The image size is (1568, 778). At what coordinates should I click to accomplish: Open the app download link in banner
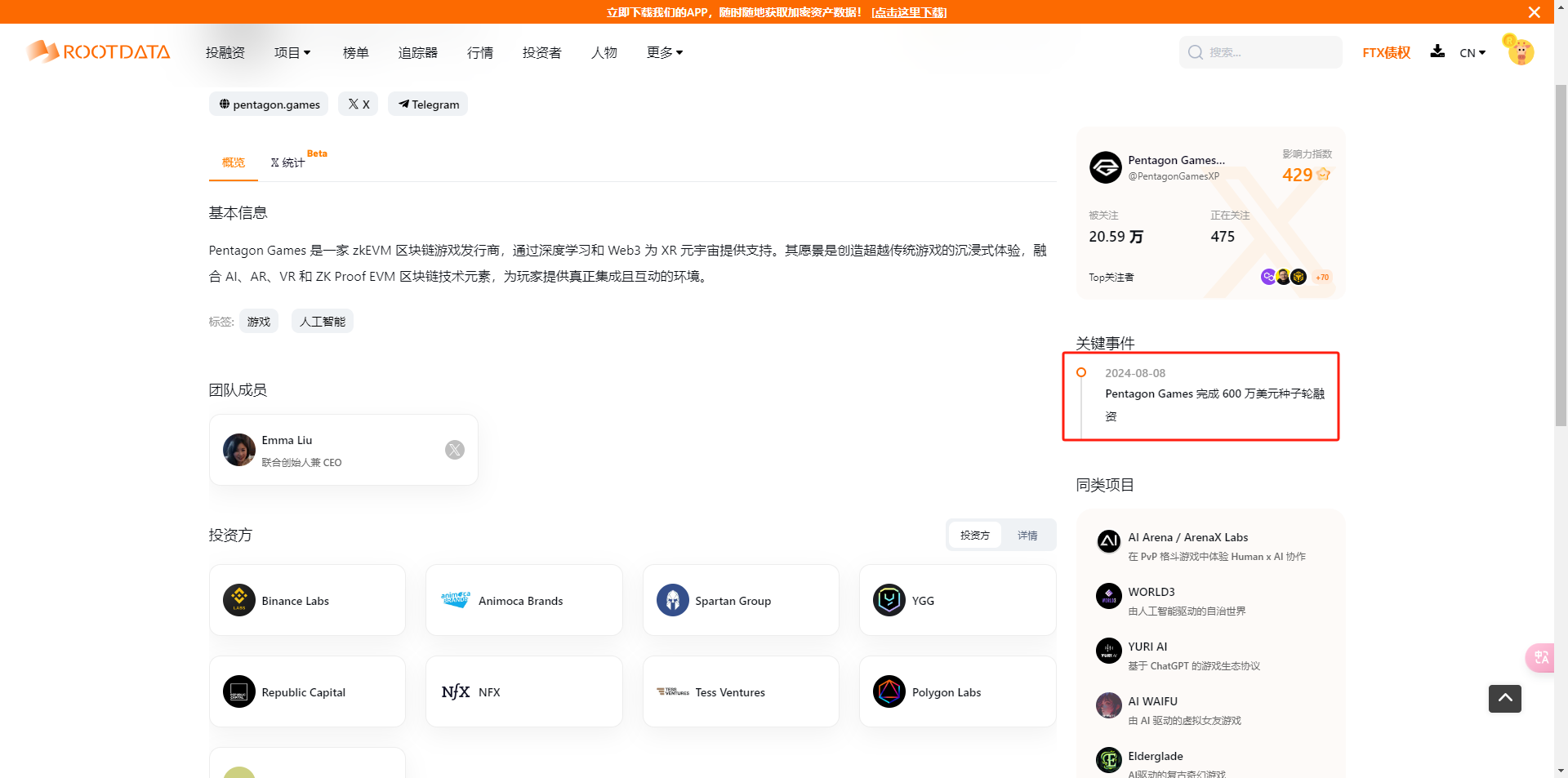[909, 12]
